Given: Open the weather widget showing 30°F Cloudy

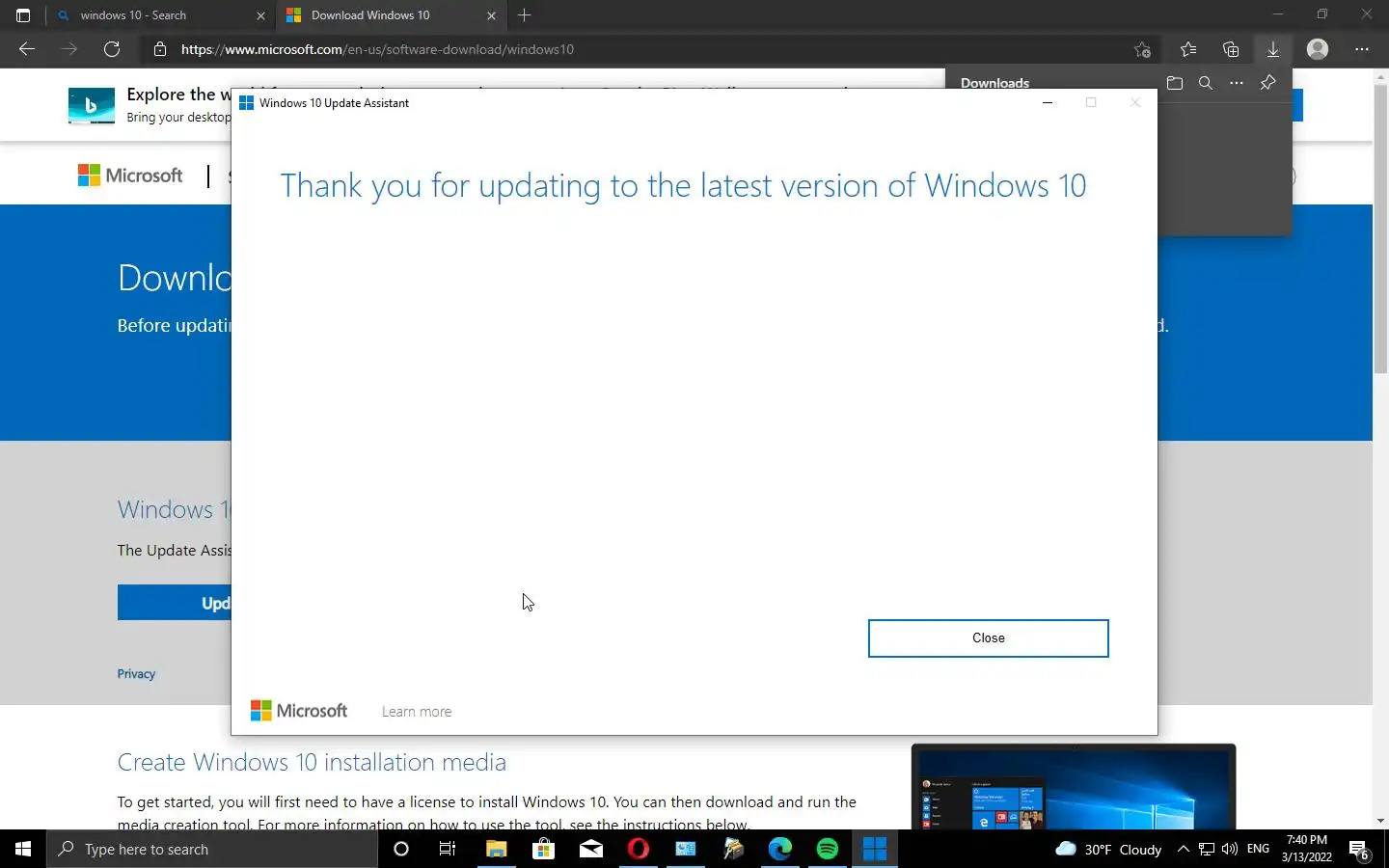Looking at the screenshot, I should pos(1108,849).
